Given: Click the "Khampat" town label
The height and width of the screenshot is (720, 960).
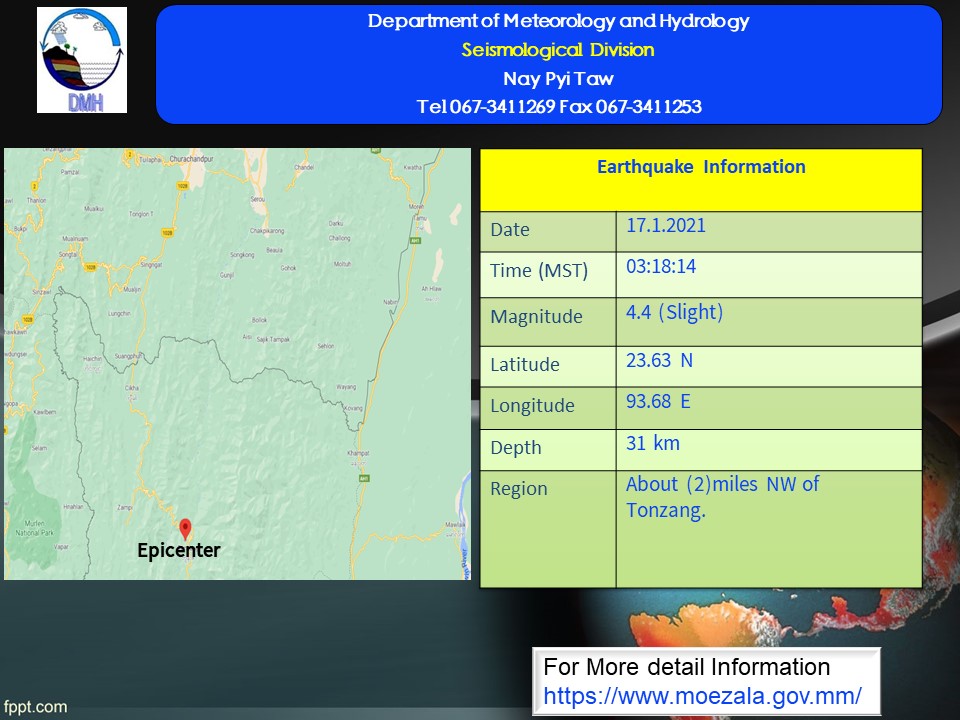Looking at the screenshot, I should 358,453.
